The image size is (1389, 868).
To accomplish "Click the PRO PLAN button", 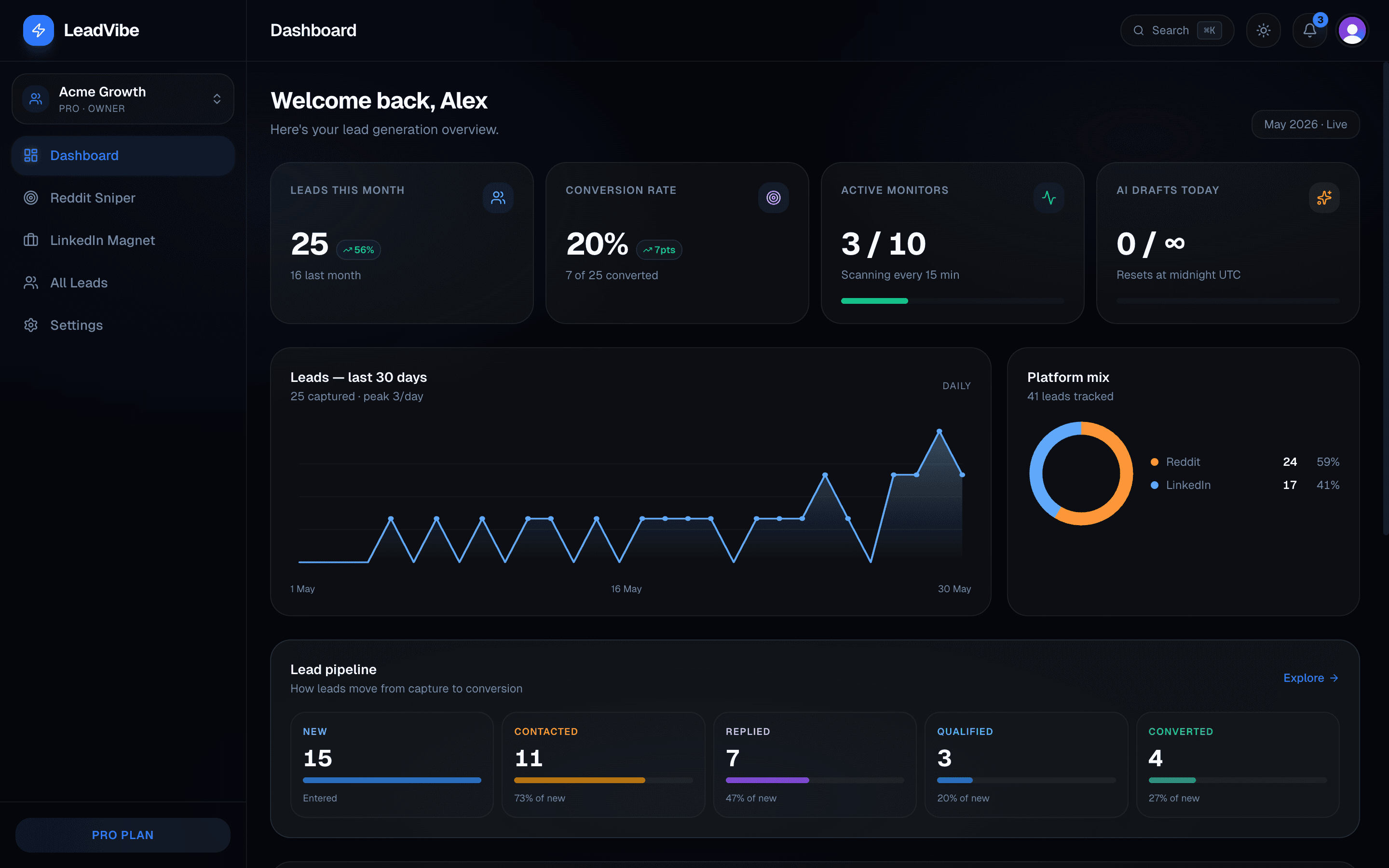I will [x=123, y=835].
